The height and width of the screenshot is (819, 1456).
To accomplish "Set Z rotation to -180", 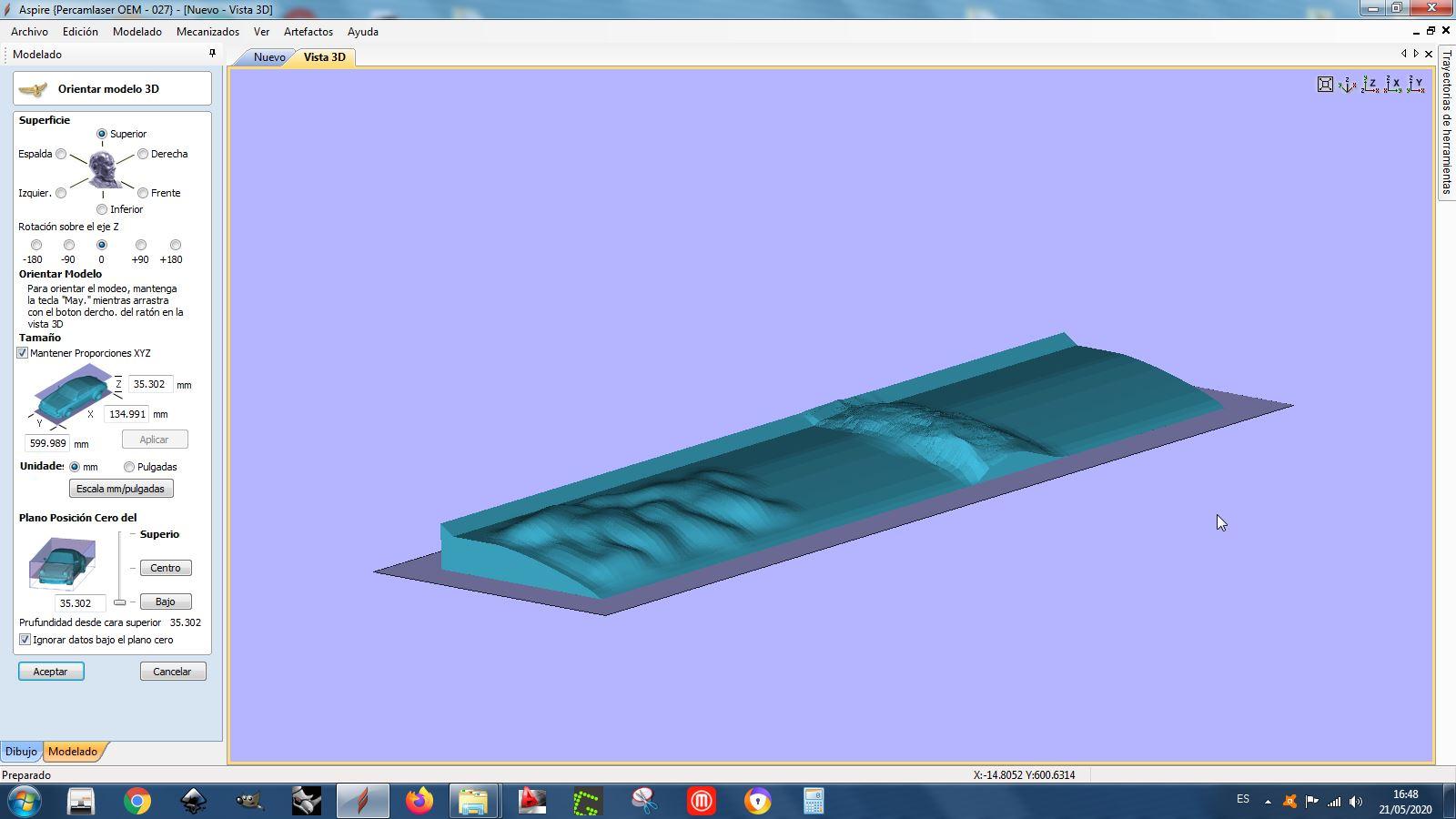I will [36, 245].
